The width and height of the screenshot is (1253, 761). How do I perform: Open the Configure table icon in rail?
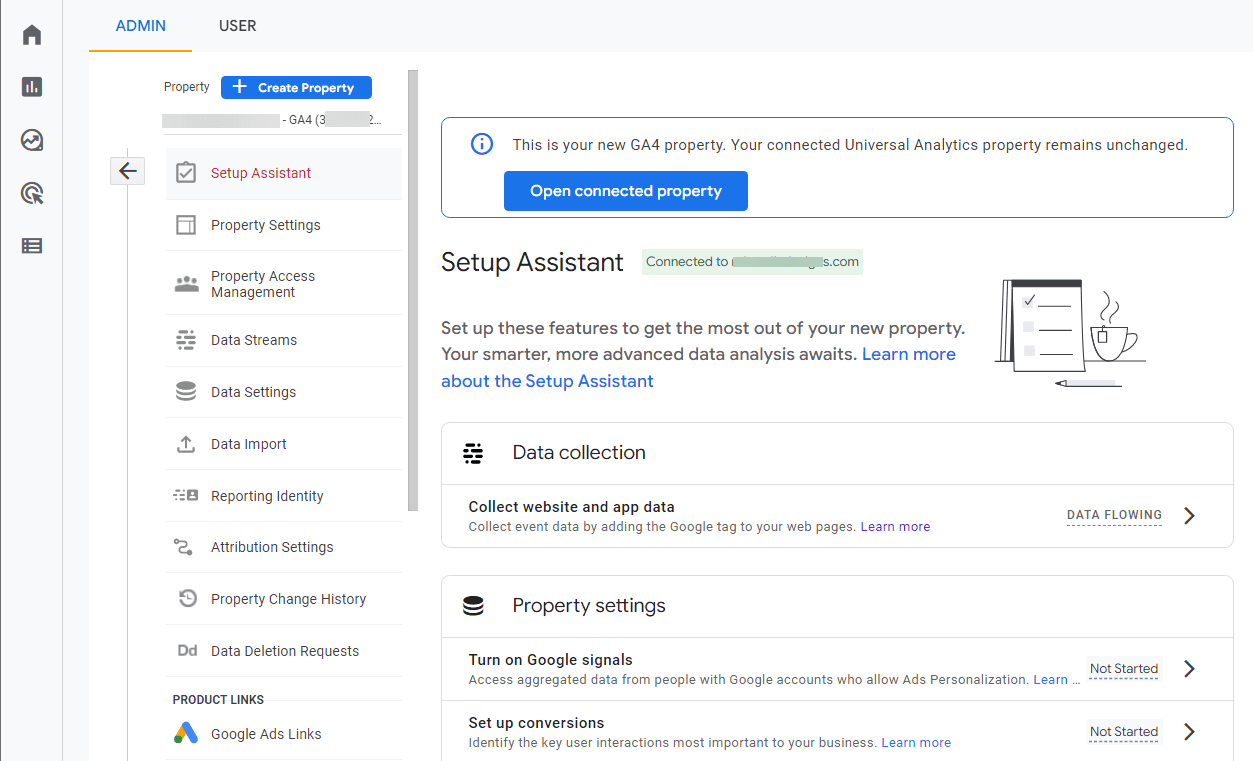pos(32,245)
